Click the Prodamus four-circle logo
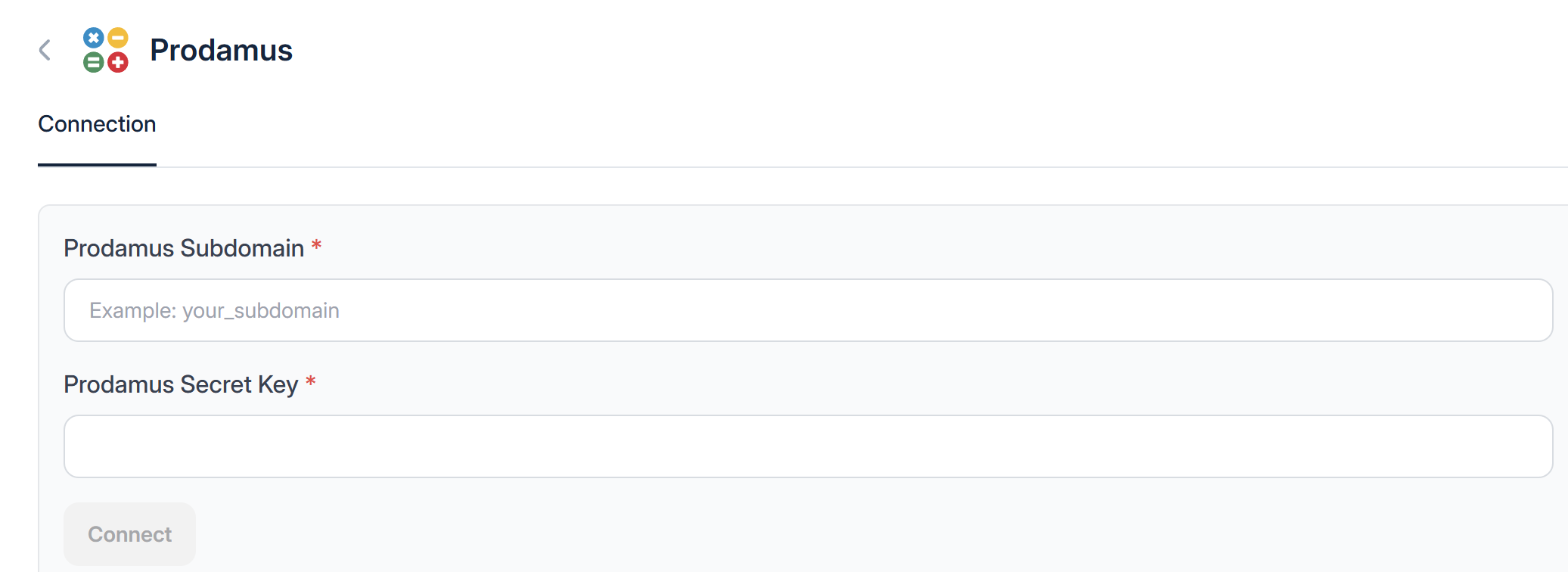The width and height of the screenshot is (1568, 572). click(106, 50)
